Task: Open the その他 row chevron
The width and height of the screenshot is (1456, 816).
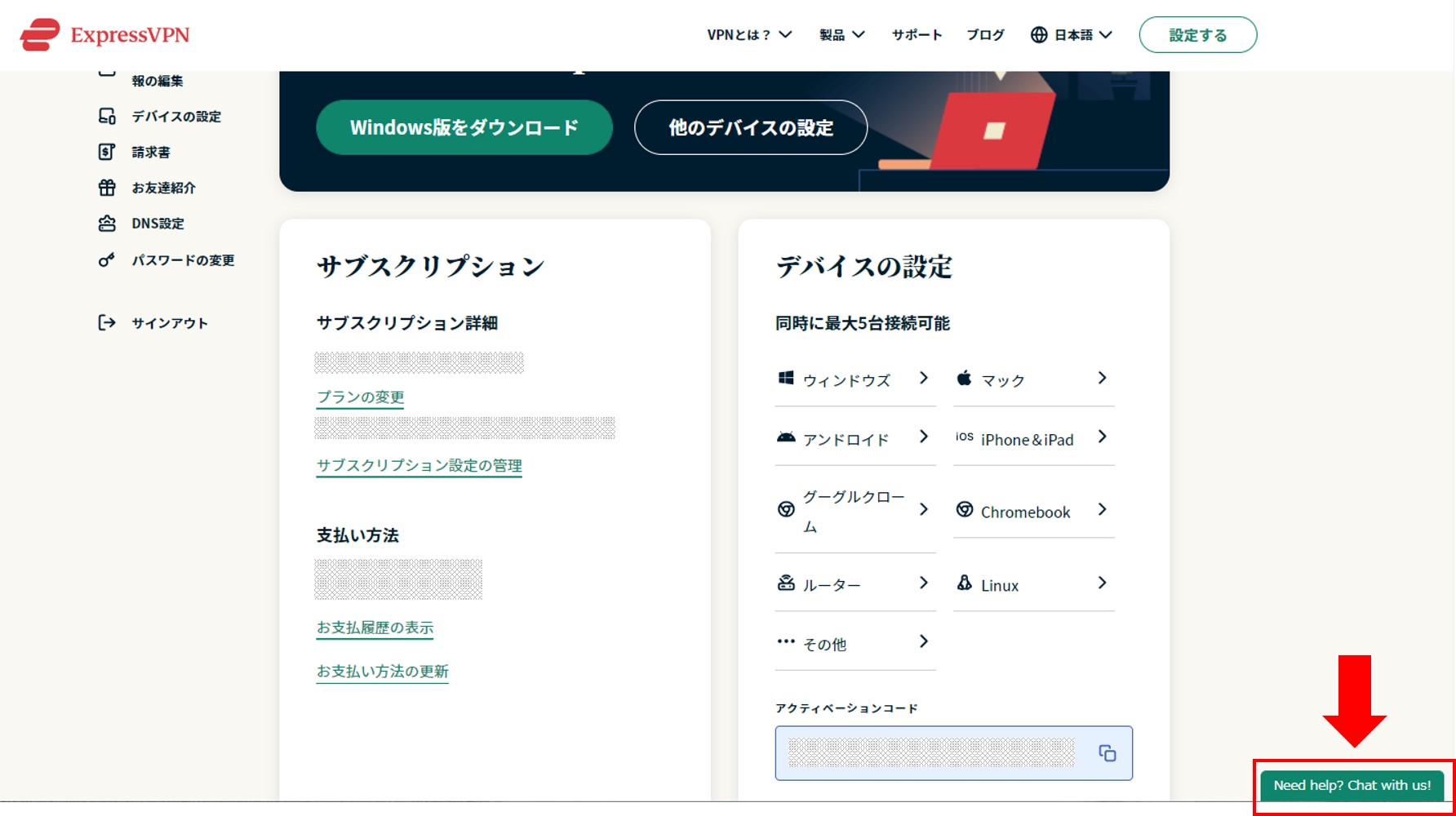Action: point(923,641)
